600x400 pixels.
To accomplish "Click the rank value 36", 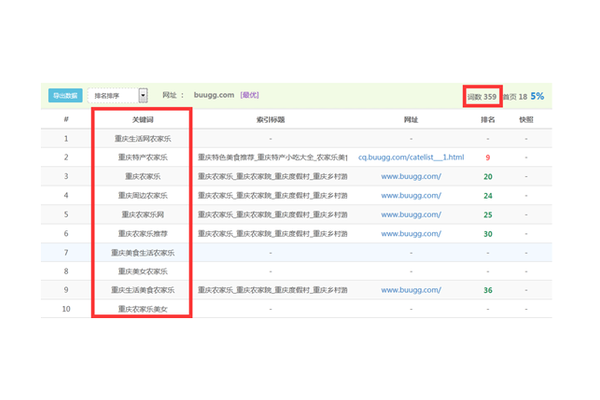I will [x=488, y=291].
